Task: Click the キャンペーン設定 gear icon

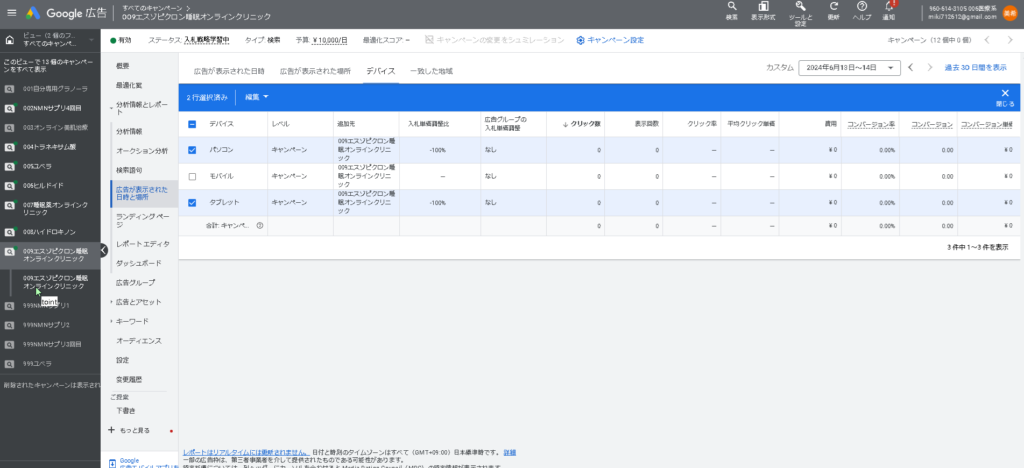Action: [580, 40]
